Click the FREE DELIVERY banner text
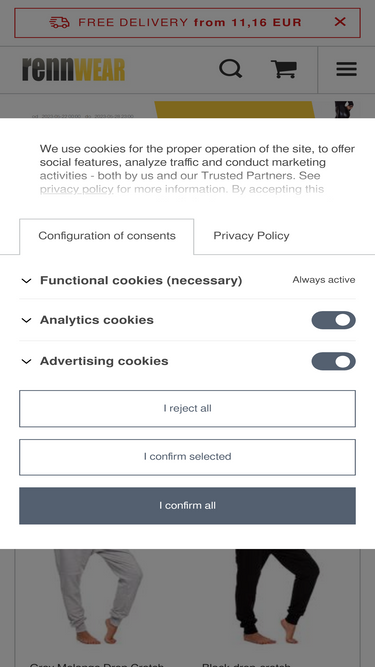375x667 pixels. click(x=190, y=23)
